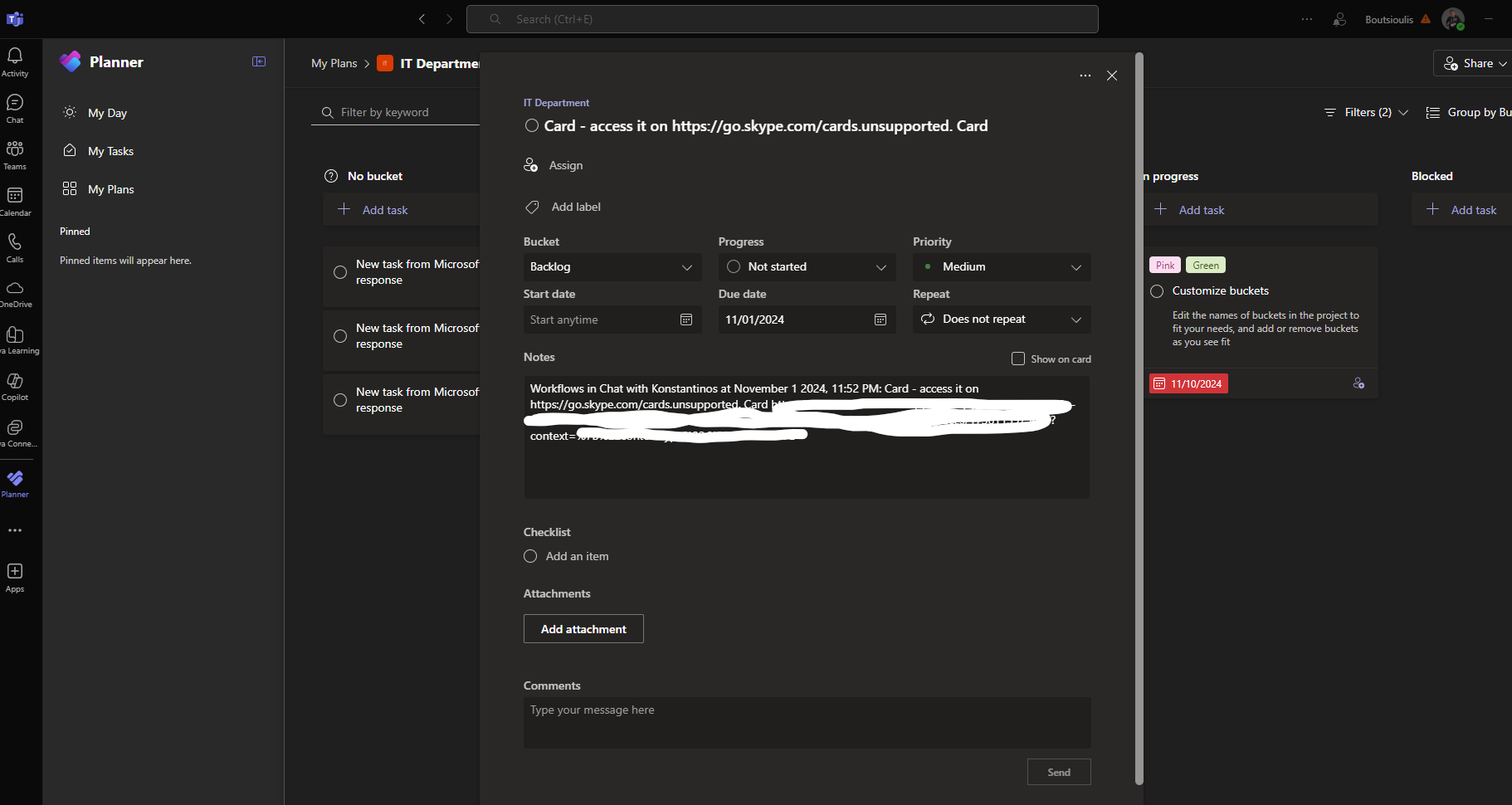Image resolution: width=1512 pixels, height=805 pixels.
Task: Open Copilot from the sidebar
Action: 15,387
